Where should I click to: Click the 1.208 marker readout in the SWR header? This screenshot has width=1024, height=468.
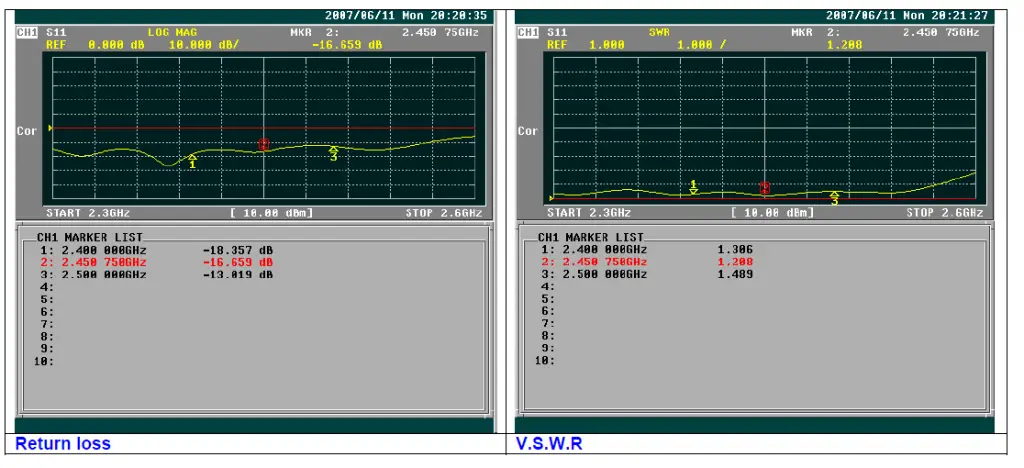844,45
